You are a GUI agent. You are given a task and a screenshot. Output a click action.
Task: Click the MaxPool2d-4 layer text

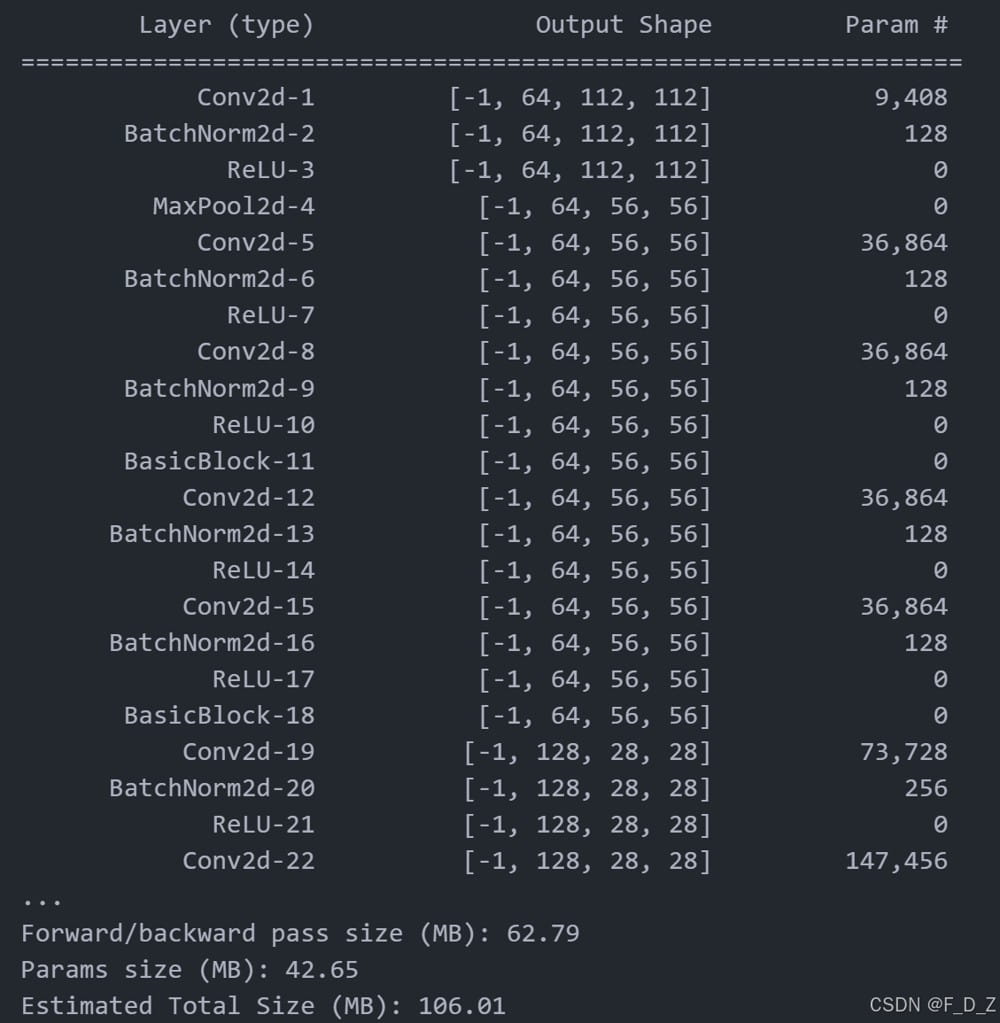click(x=233, y=207)
